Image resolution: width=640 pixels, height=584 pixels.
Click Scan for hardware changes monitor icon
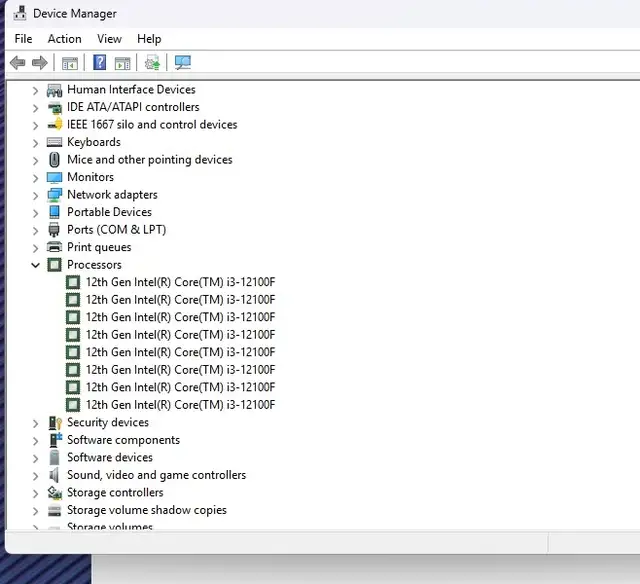(x=182, y=63)
